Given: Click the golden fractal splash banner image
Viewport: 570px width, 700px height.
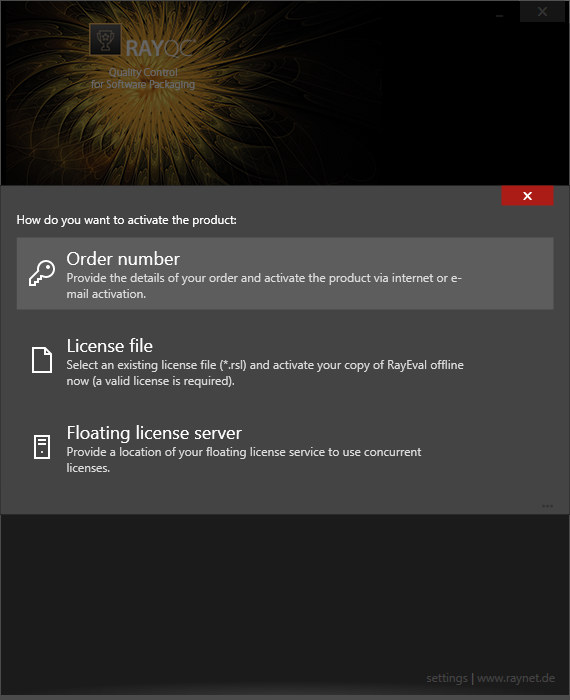Looking at the screenshot, I should tap(285, 93).
